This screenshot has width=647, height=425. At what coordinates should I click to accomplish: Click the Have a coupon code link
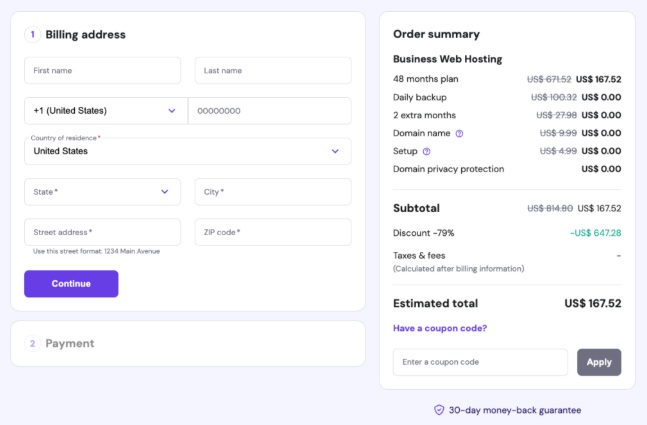tap(440, 328)
